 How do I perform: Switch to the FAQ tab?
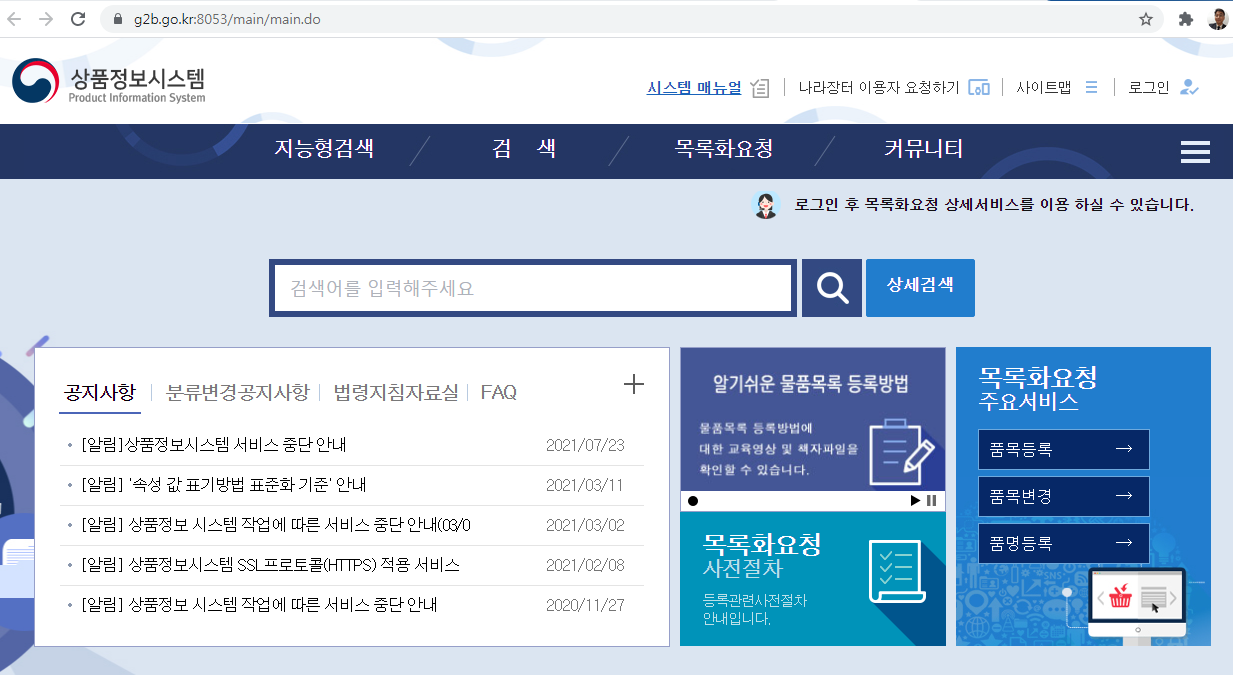[x=499, y=392]
